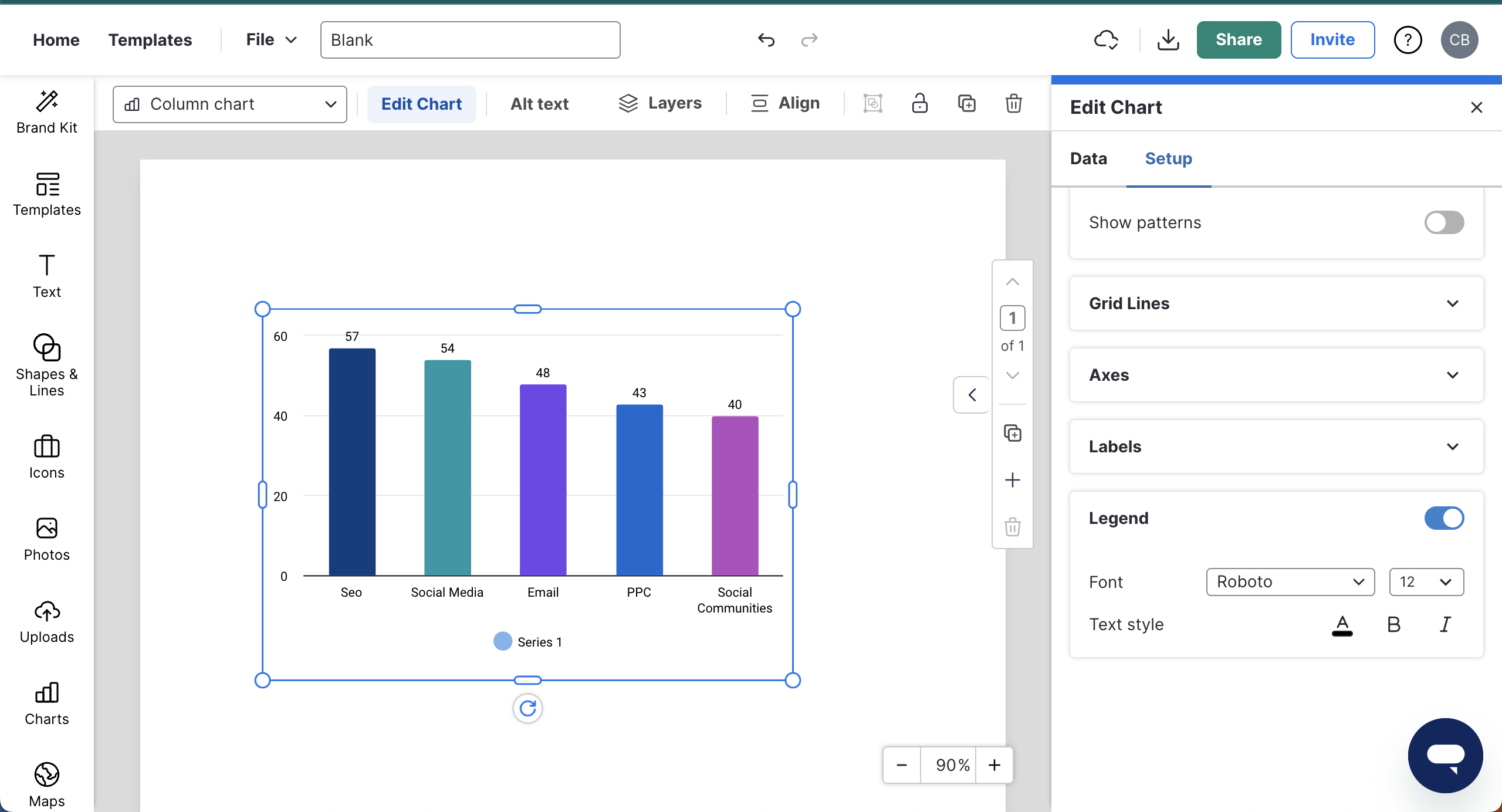
Task: Open the Charts panel in sidebar
Action: (47, 703)
